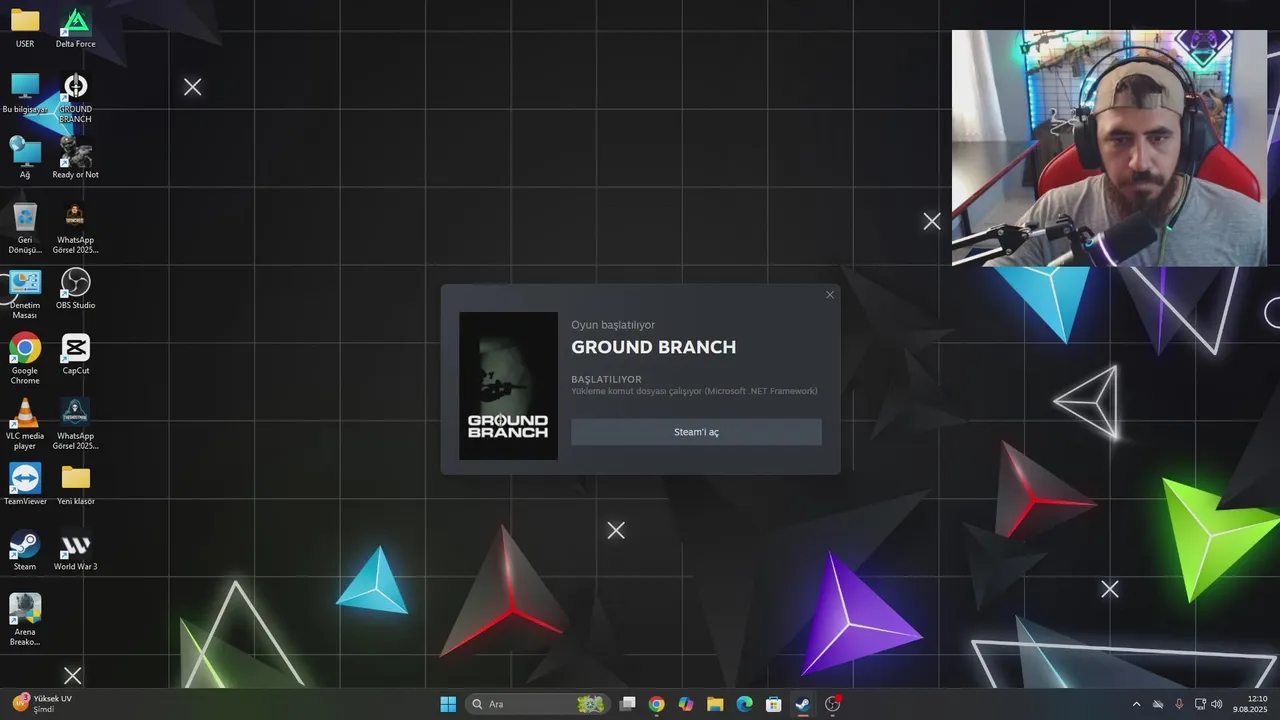1280x720 pixels.
Task: Switch to OBS Studio on taskbar
Action: 832,704
